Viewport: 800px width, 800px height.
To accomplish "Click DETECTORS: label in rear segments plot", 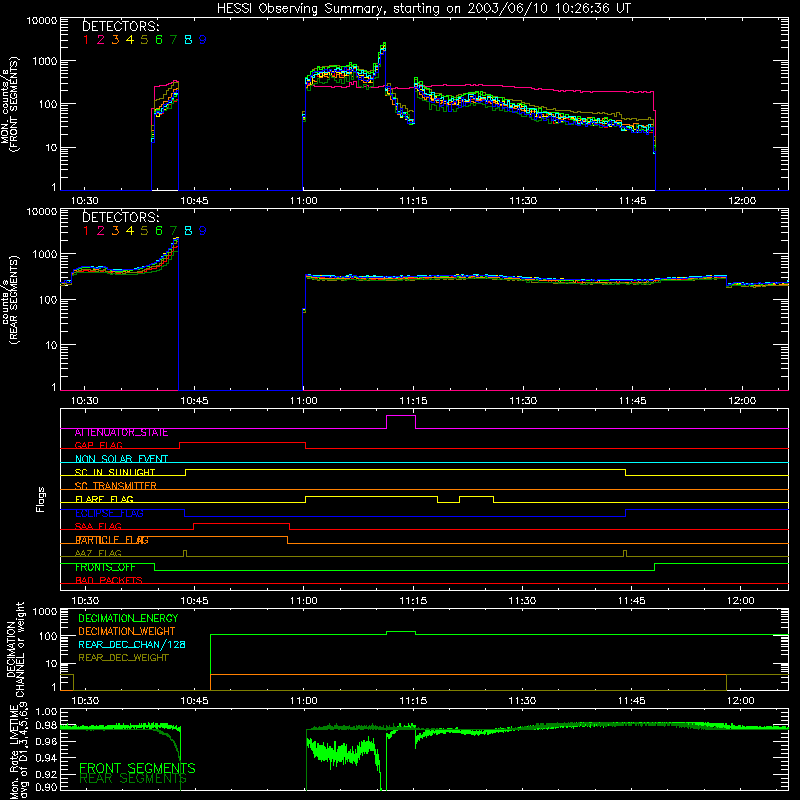I will tap(121, 217).
